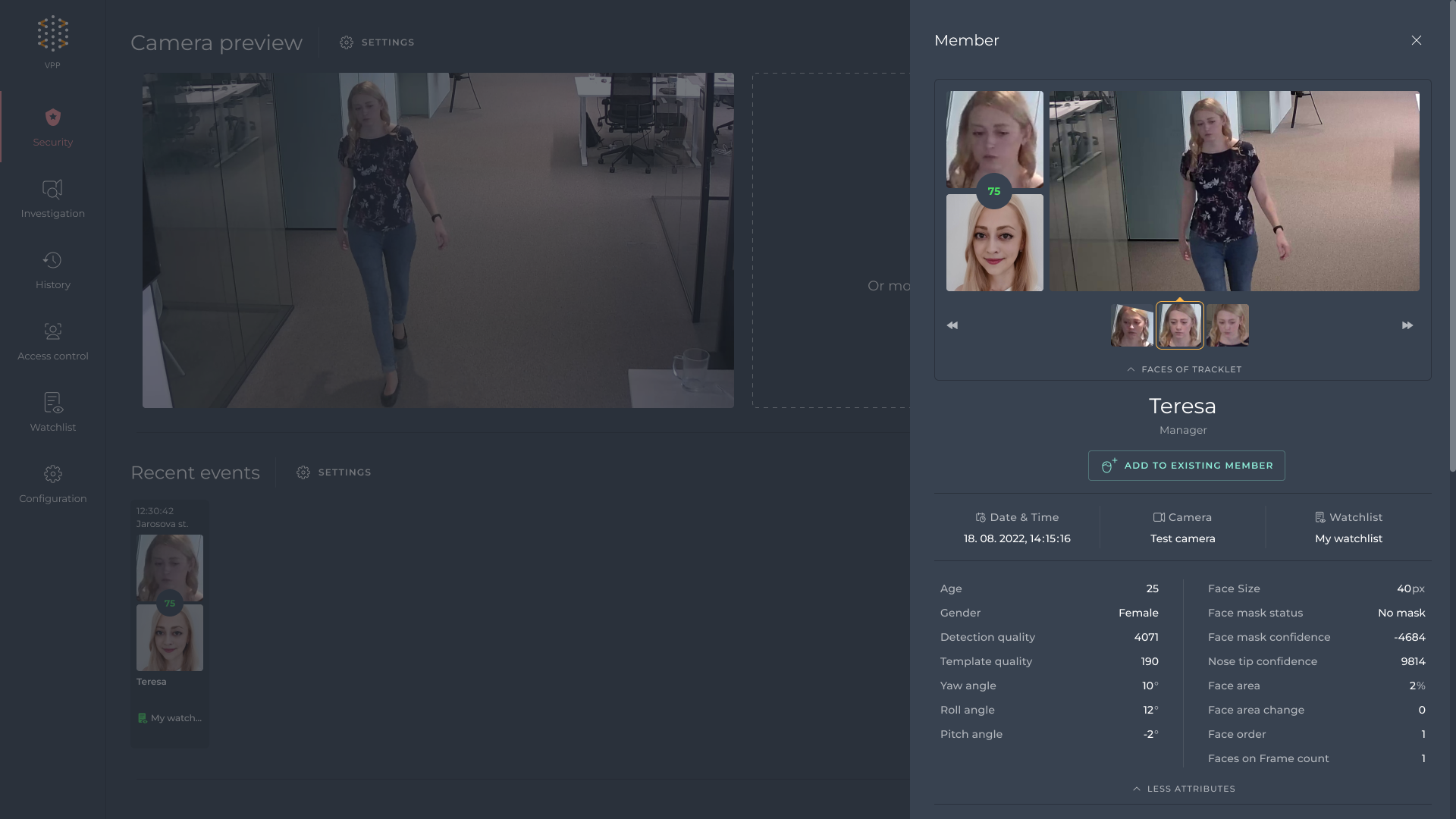The height and width of the screenshot is (819, 1456).
Task: Click My watchlist value in details
Action: click(x=1348, y=538)
